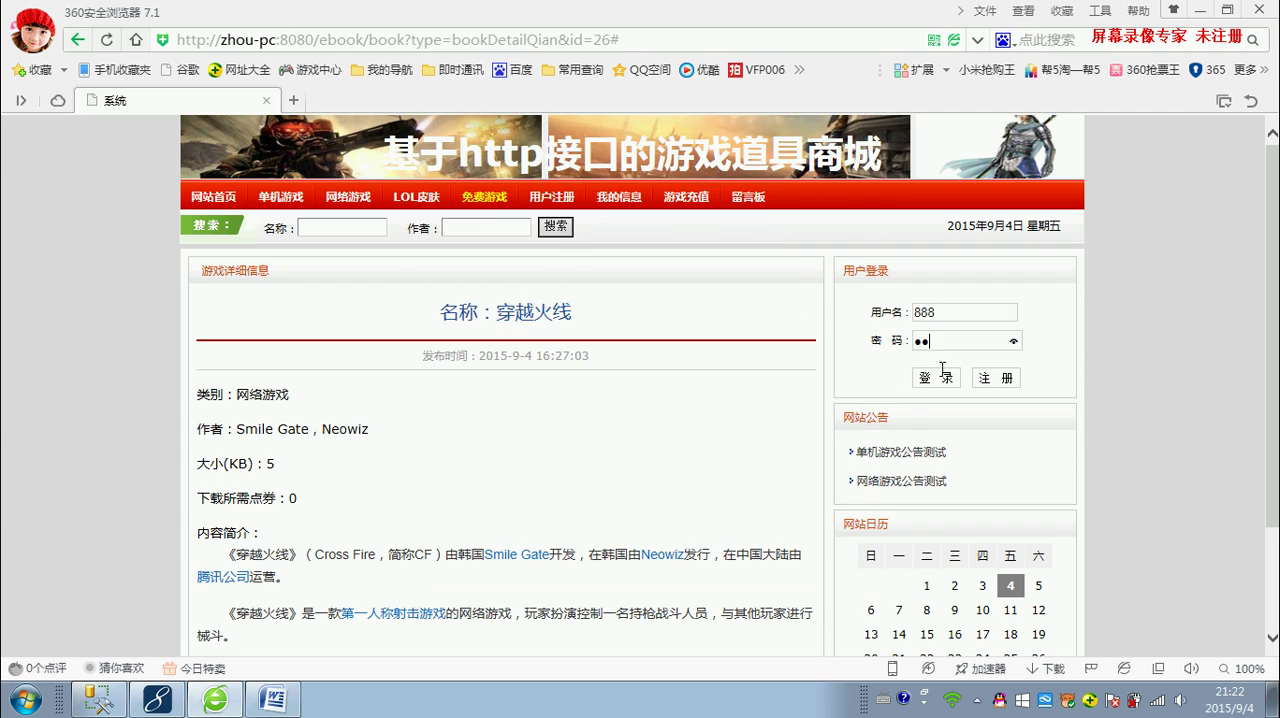Show password with the eye icon

1013,341
